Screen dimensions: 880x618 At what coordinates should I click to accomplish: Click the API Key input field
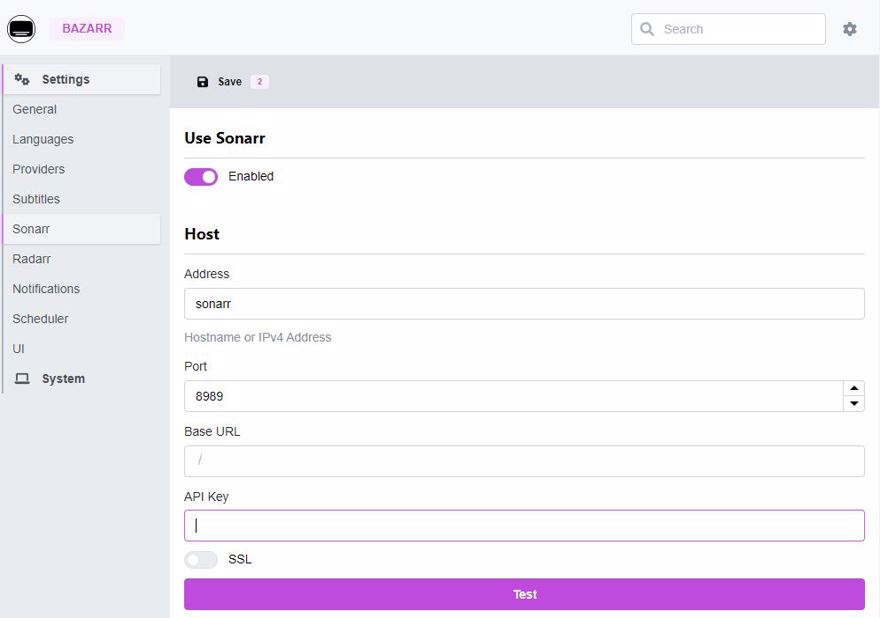(x=524, y=525)
